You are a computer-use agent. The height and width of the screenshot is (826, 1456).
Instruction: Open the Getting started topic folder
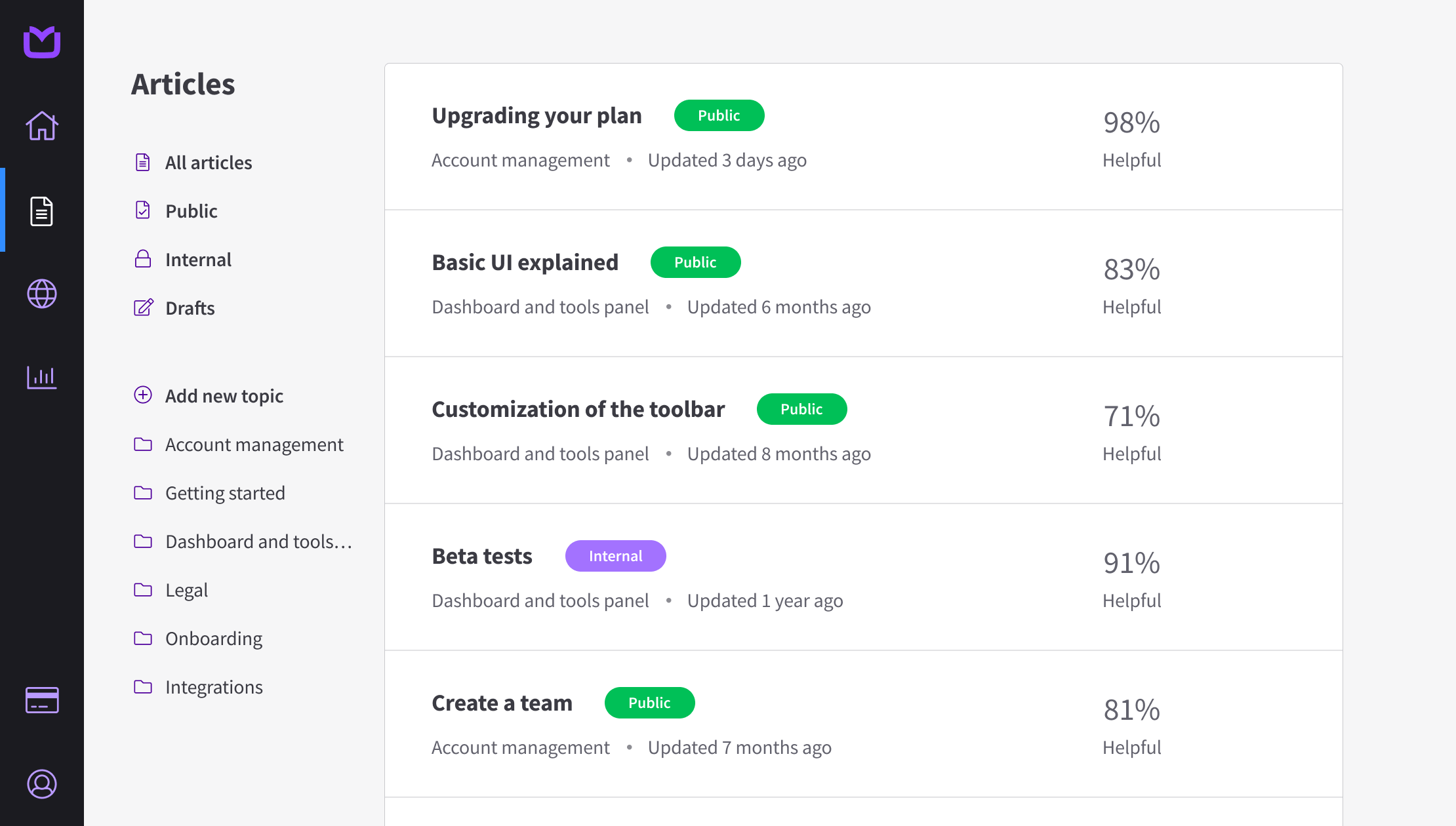click(x=225, y=493)
